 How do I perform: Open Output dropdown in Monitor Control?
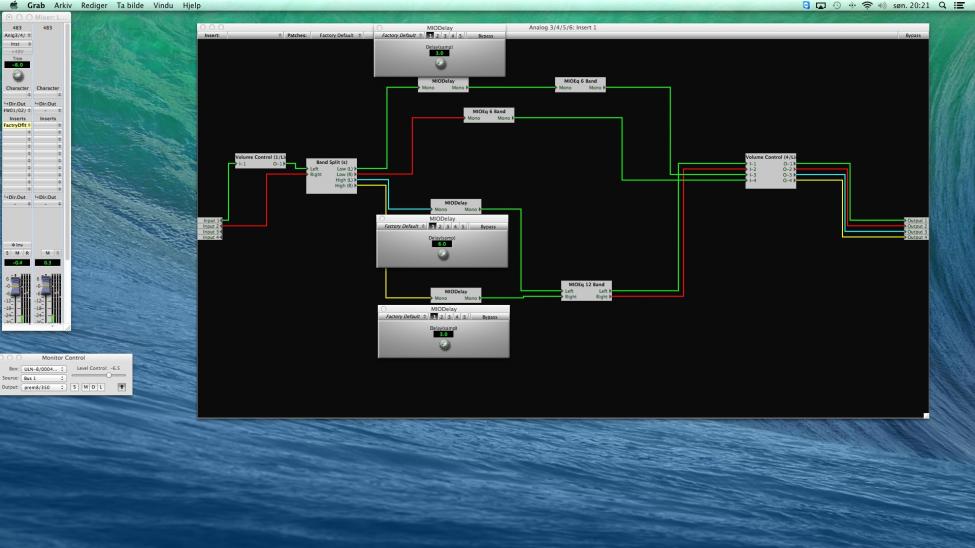[44, 387]
